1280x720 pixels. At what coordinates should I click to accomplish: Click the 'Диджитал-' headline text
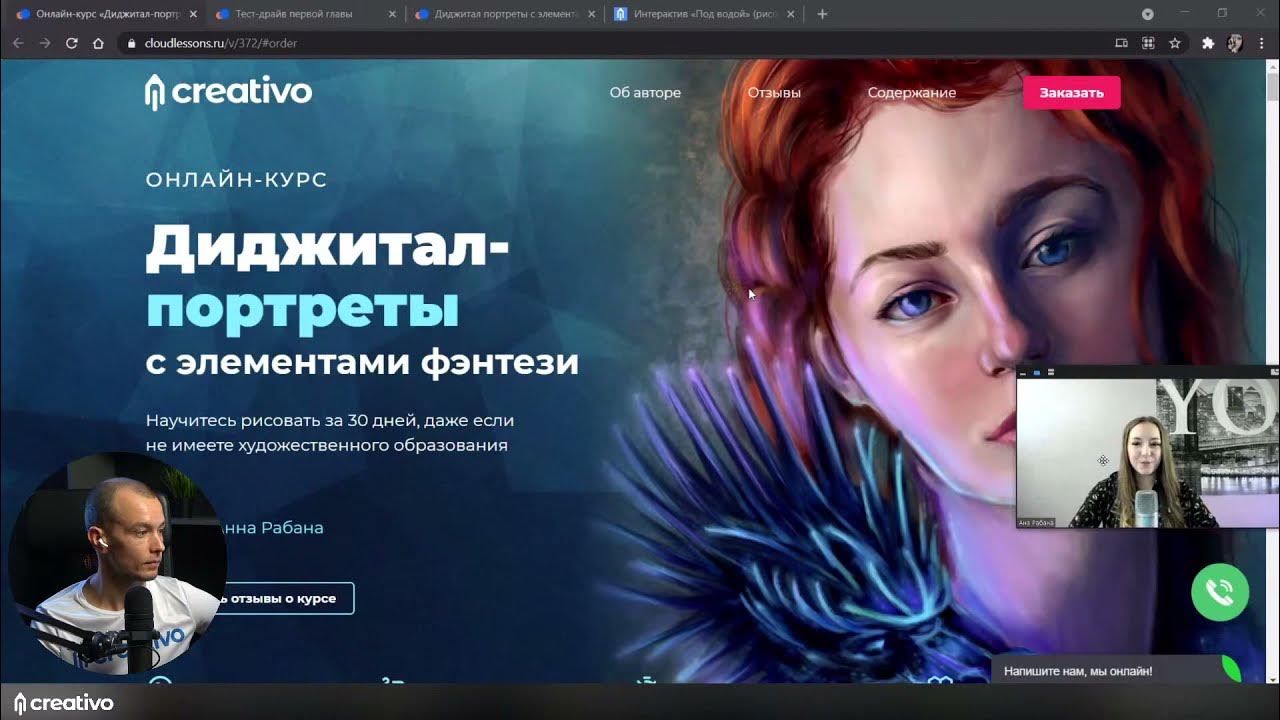pos(327,248)
